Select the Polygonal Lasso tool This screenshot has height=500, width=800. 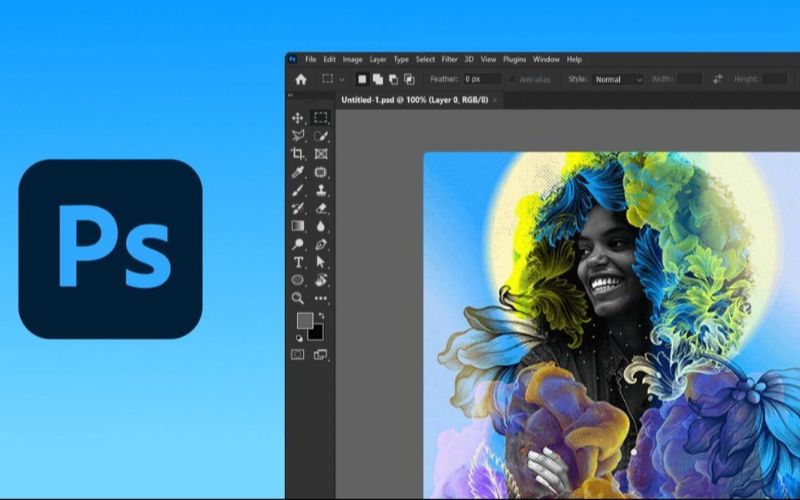click(x=298, y=135)
